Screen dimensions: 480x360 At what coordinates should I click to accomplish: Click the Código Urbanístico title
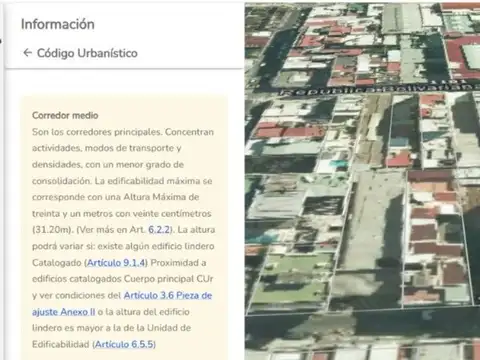87,53
